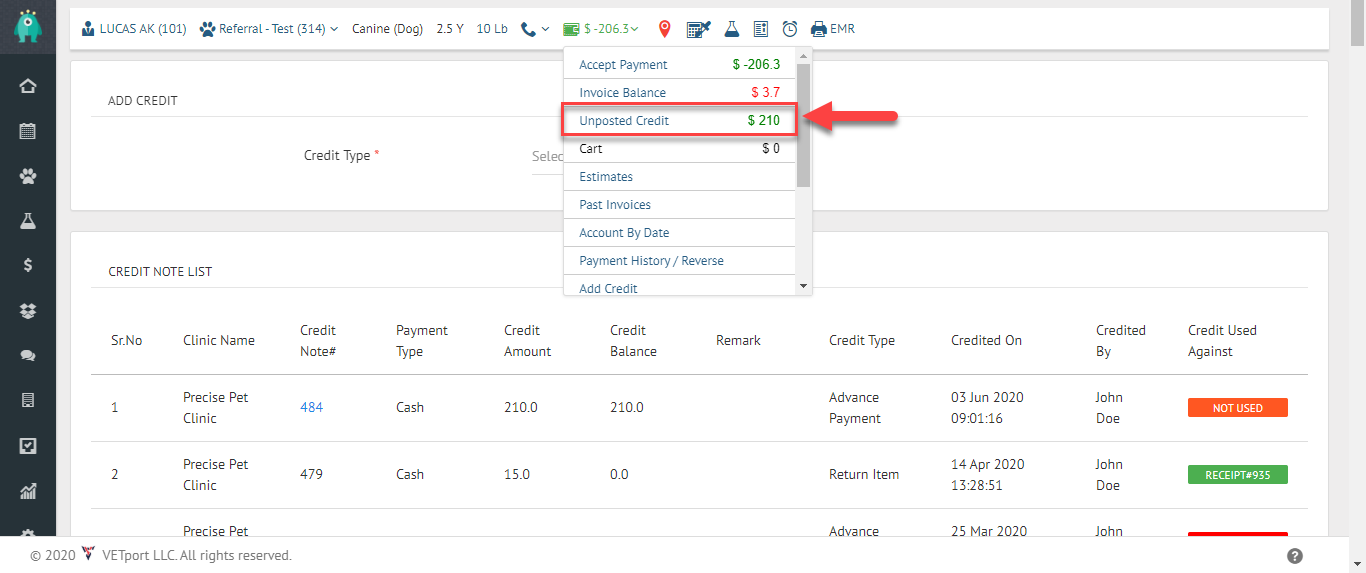Click the balance menu scrollbar down arrow

pos(803,286)
